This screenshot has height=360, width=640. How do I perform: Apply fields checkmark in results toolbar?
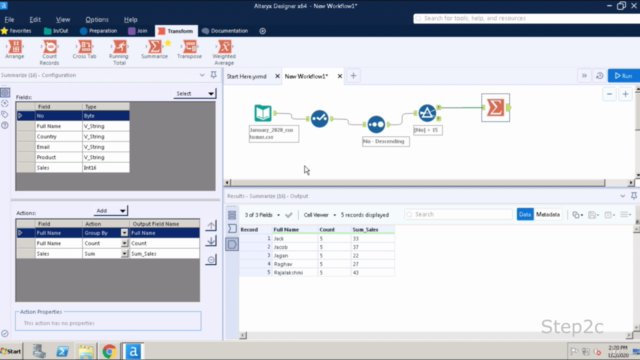289,215
